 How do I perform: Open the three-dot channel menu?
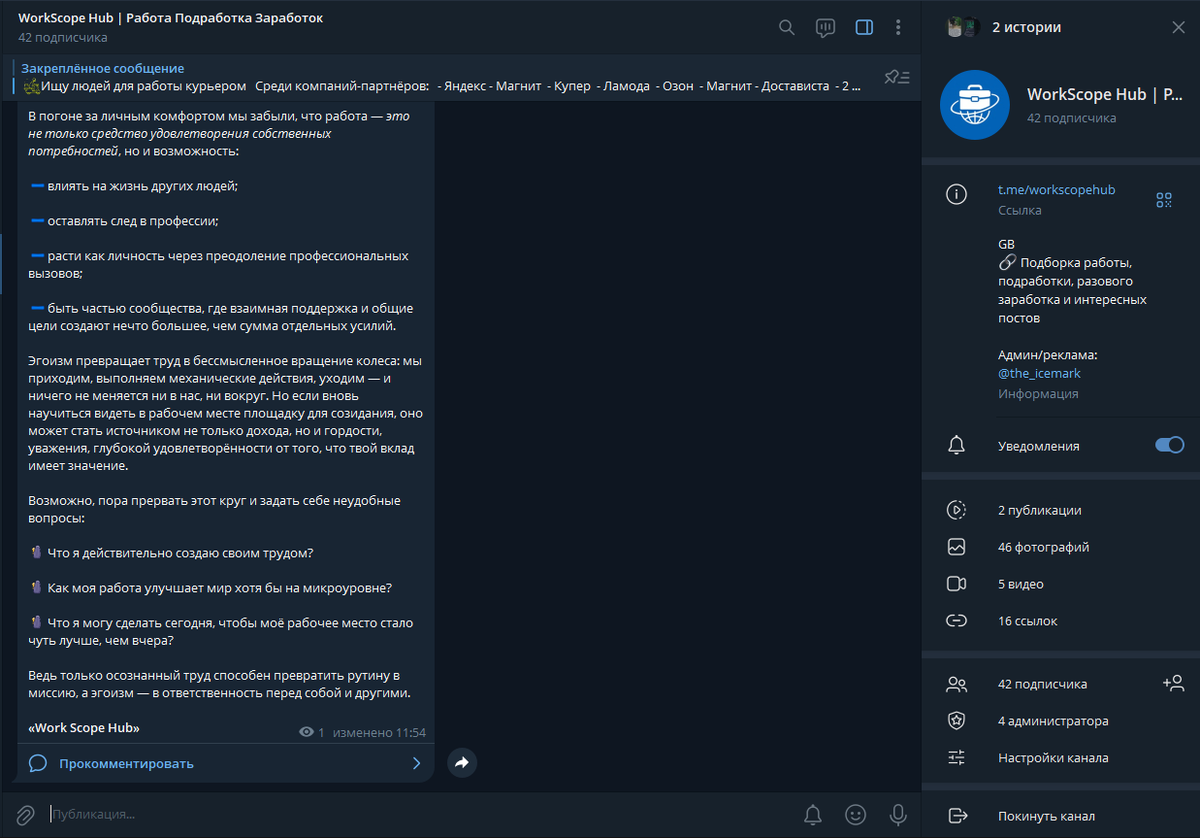click(x=898, y=28)
